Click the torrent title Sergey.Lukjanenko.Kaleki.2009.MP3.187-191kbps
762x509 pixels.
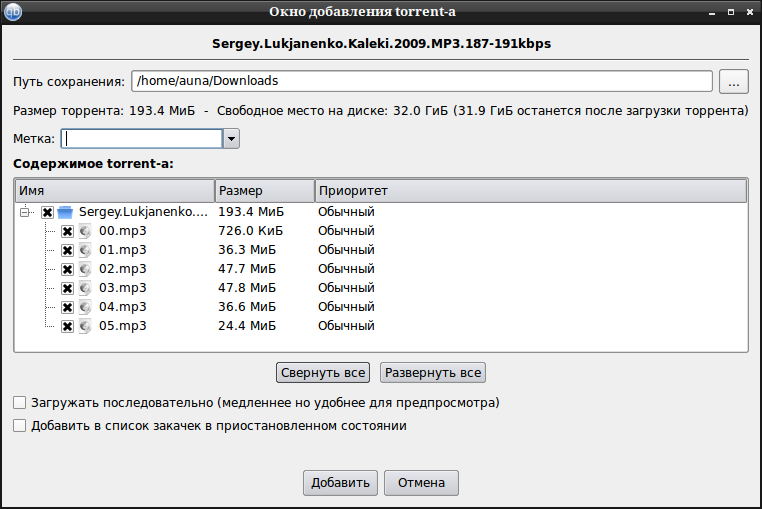pyautogui.click(x=381, y=44)
